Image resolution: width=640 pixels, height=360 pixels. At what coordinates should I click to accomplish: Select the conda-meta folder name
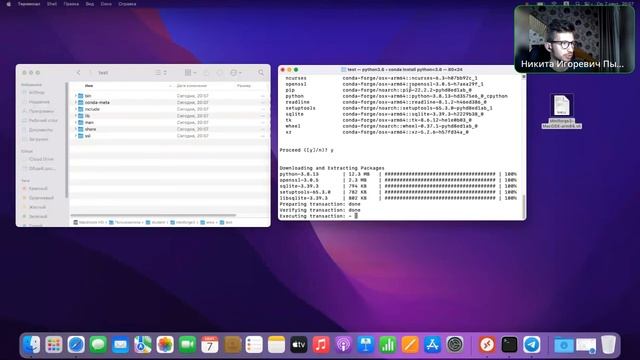coord(97,102)
